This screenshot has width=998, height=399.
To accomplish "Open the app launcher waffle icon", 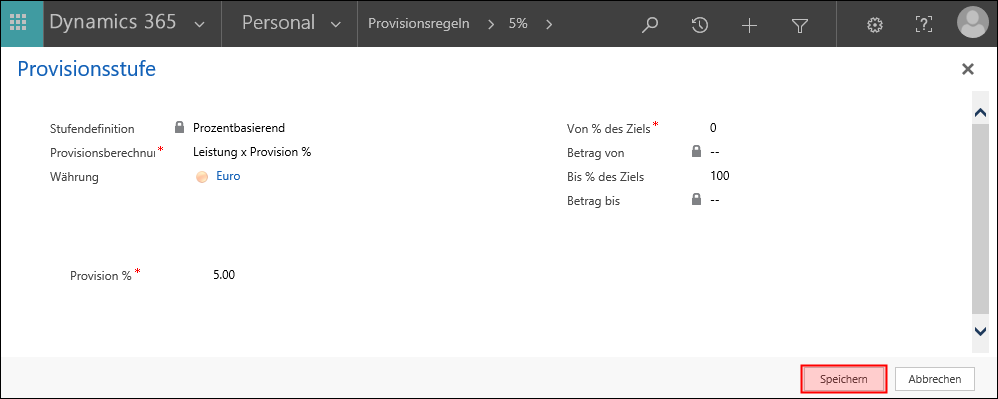I will [x=22, y=24].
